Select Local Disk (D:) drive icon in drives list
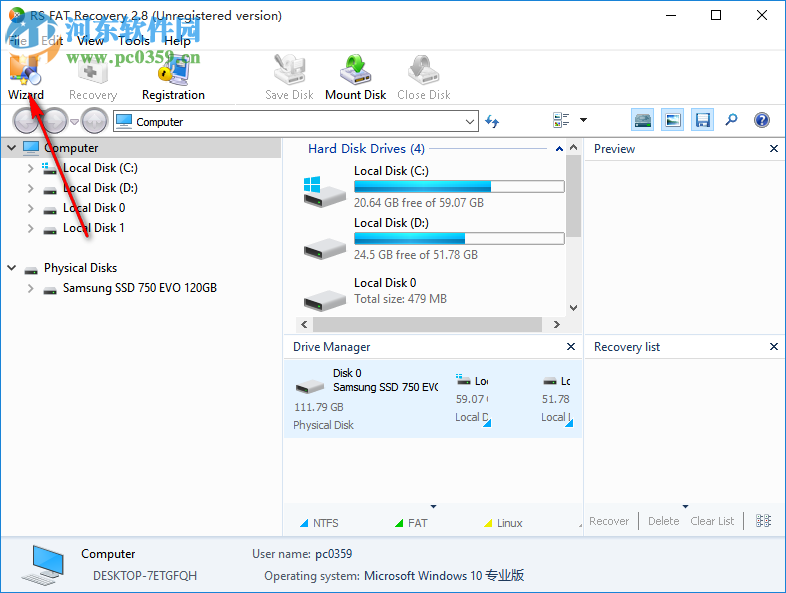 click(324, 249)
